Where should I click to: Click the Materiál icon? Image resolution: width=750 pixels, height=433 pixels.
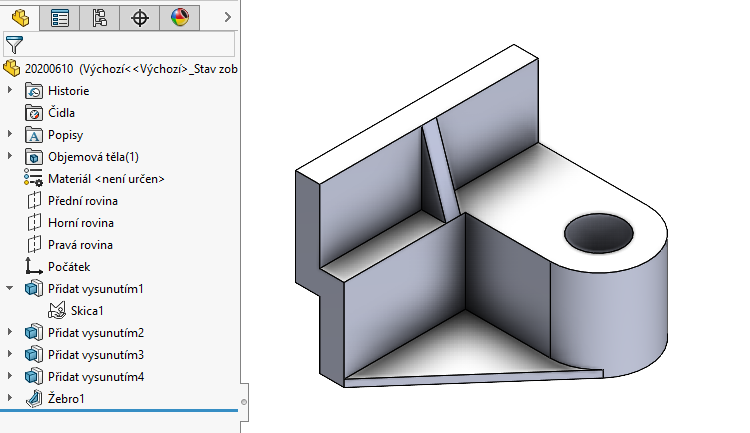[33, 178]
